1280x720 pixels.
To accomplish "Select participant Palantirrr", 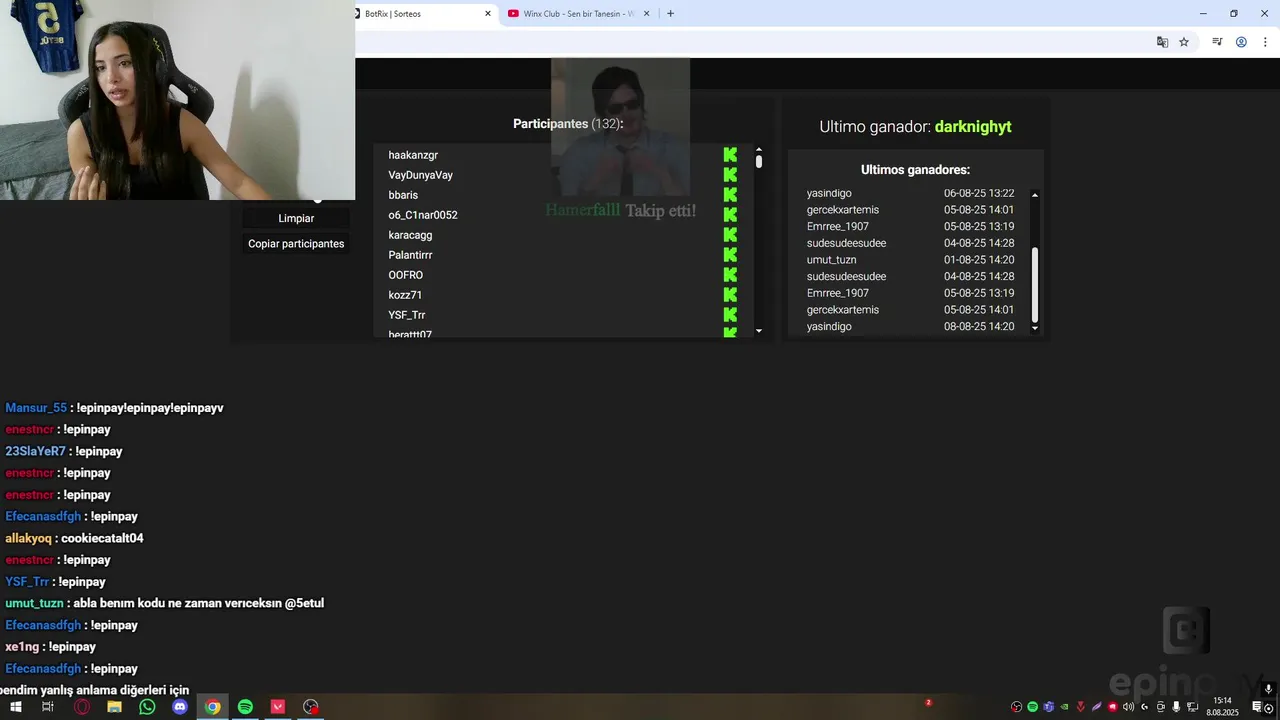I will 410,255.
